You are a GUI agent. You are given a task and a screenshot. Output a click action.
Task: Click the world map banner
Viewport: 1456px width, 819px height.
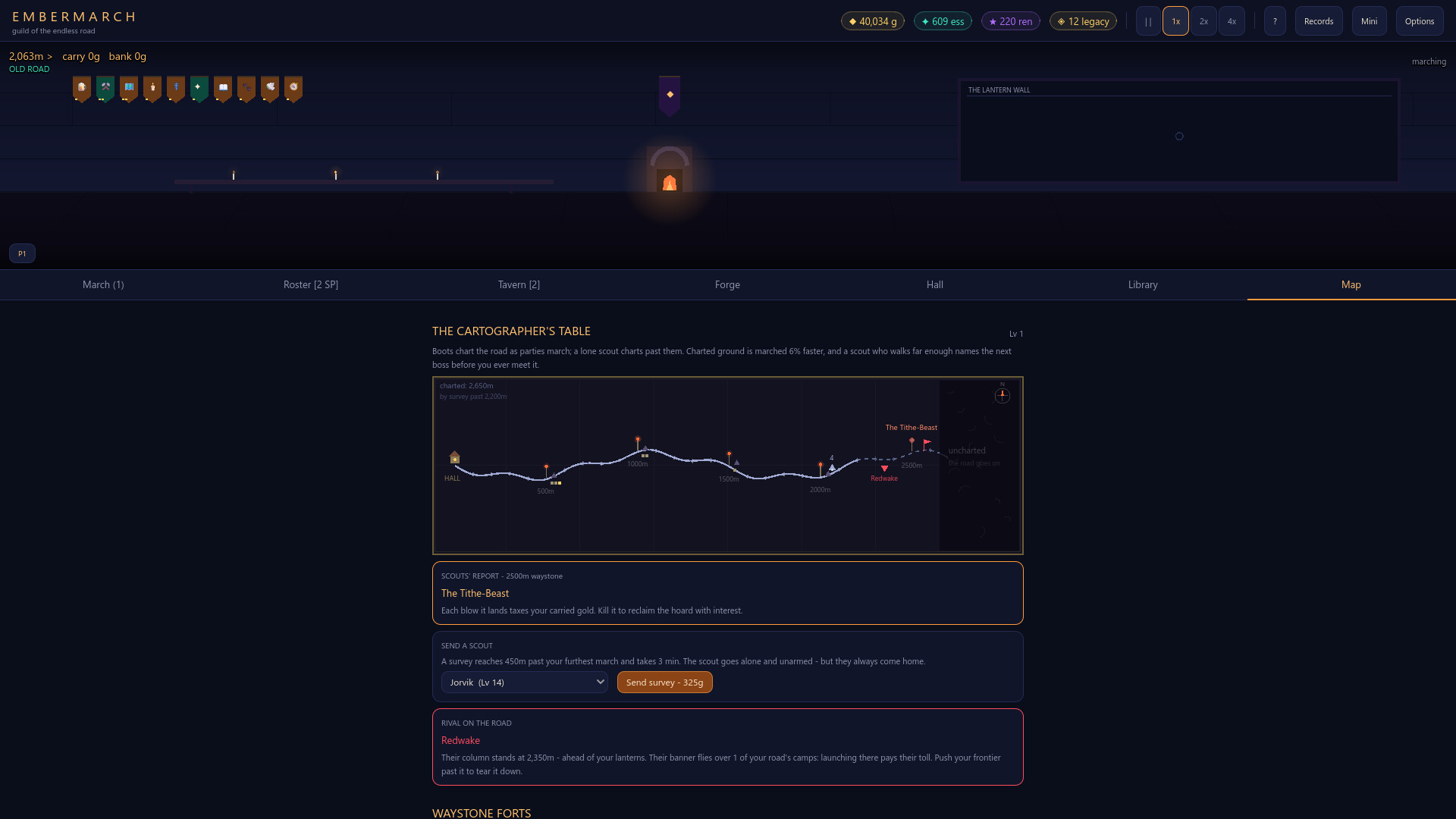tap(129, 89)
